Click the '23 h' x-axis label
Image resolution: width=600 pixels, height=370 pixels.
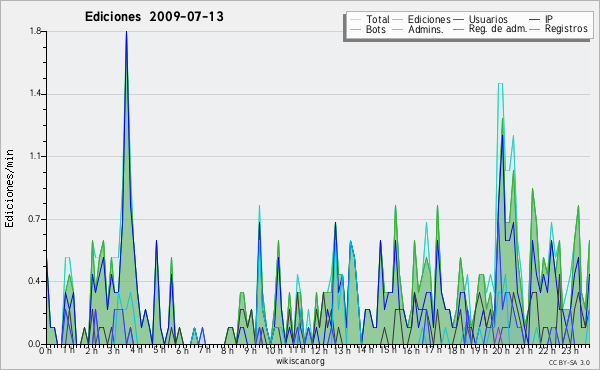click(569, 350)
